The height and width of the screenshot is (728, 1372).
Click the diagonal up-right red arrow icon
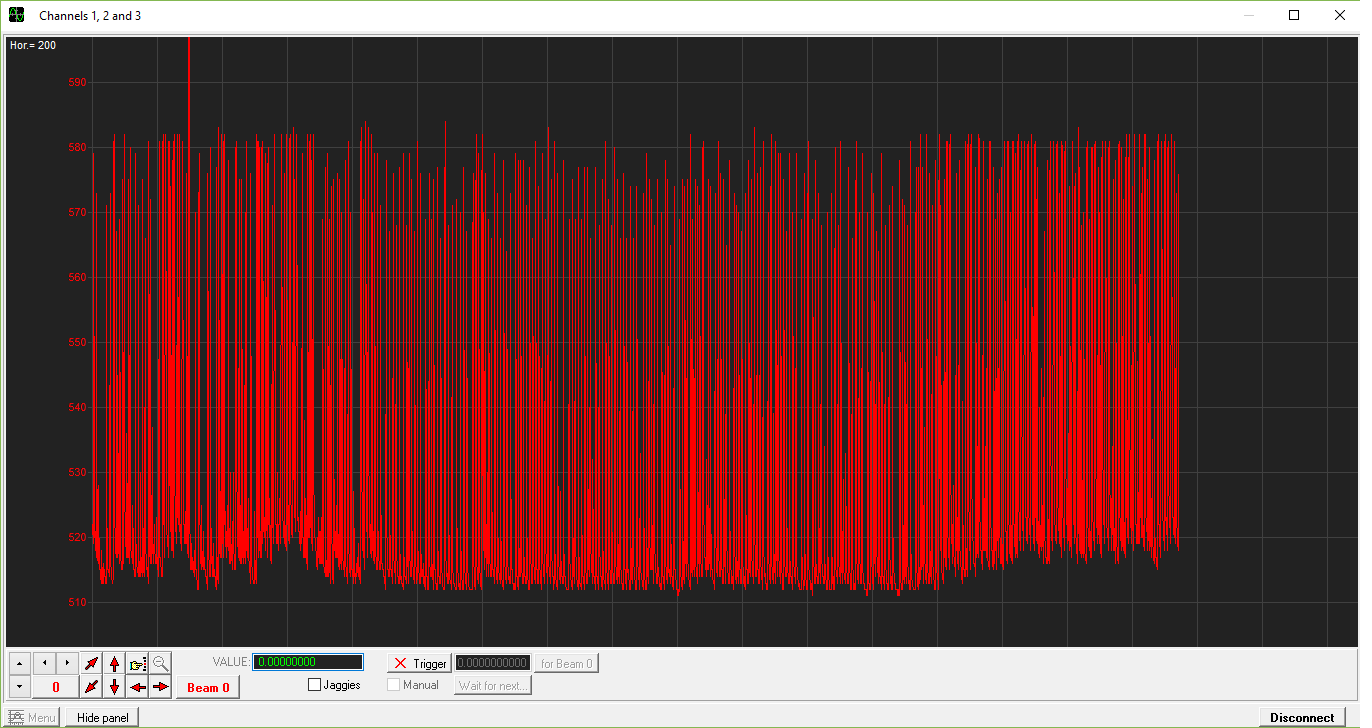pyautogui.click(x=91, y=663)
